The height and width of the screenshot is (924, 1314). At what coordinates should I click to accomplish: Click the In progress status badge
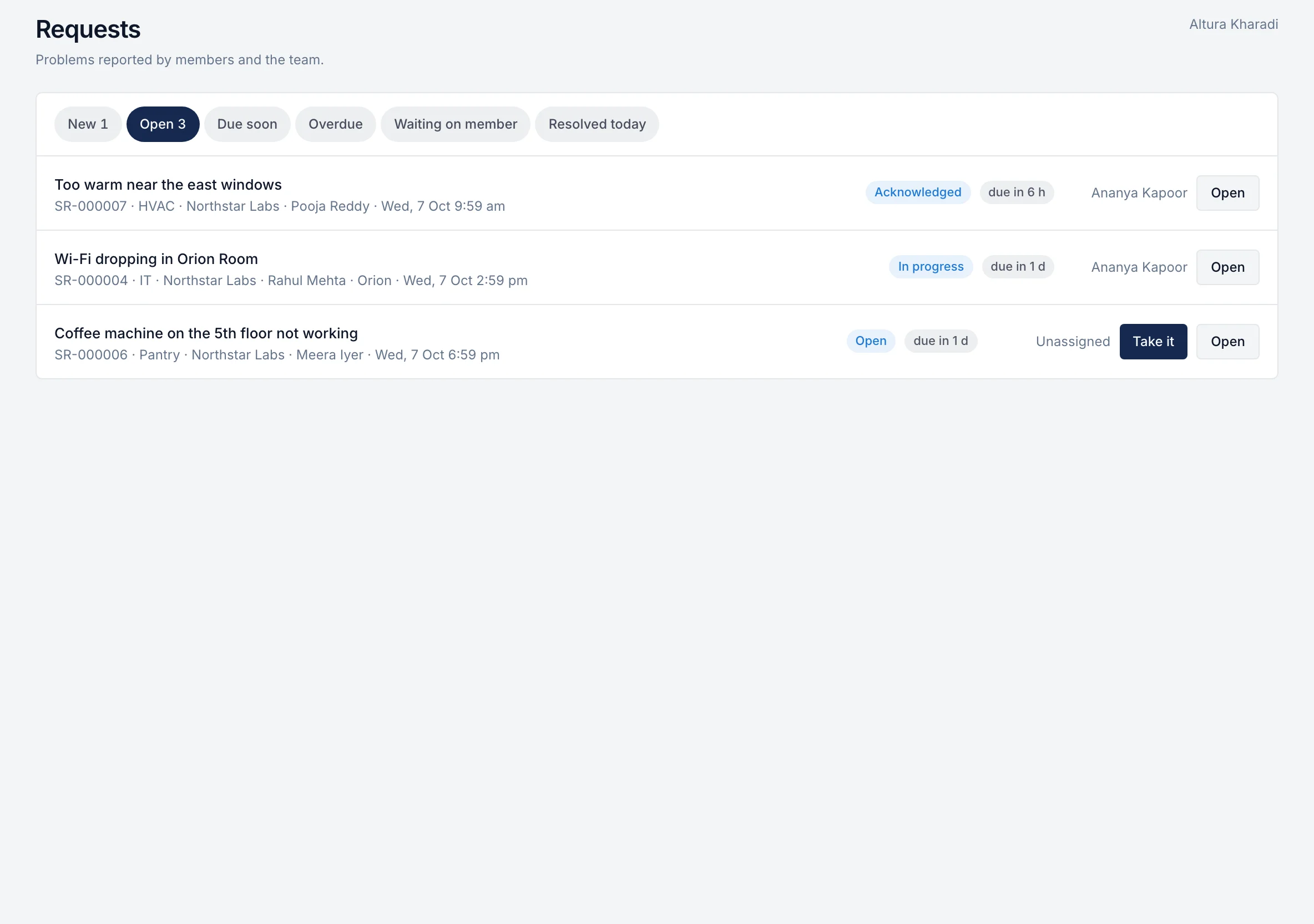coord(931,267)
